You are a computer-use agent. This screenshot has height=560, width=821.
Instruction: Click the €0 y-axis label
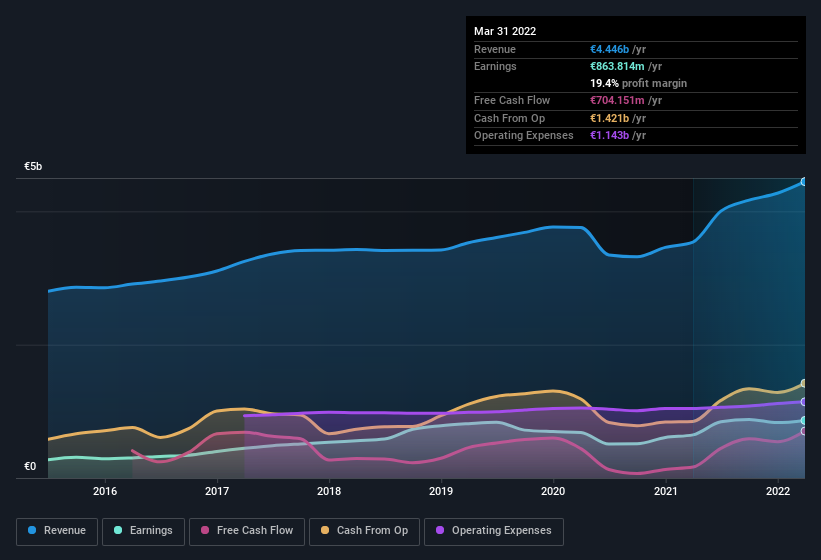tap(30, 466)
